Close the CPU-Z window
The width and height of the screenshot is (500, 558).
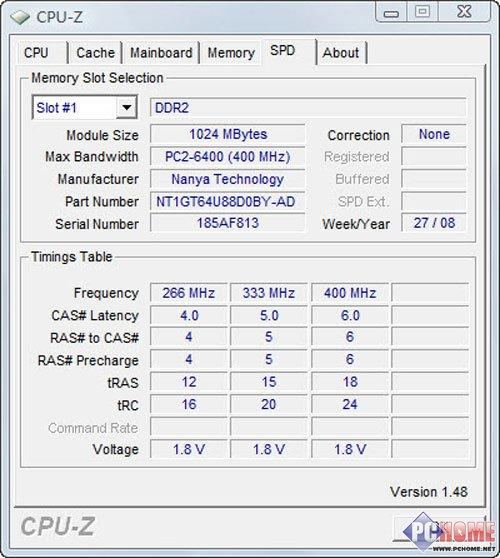[464, 12]
